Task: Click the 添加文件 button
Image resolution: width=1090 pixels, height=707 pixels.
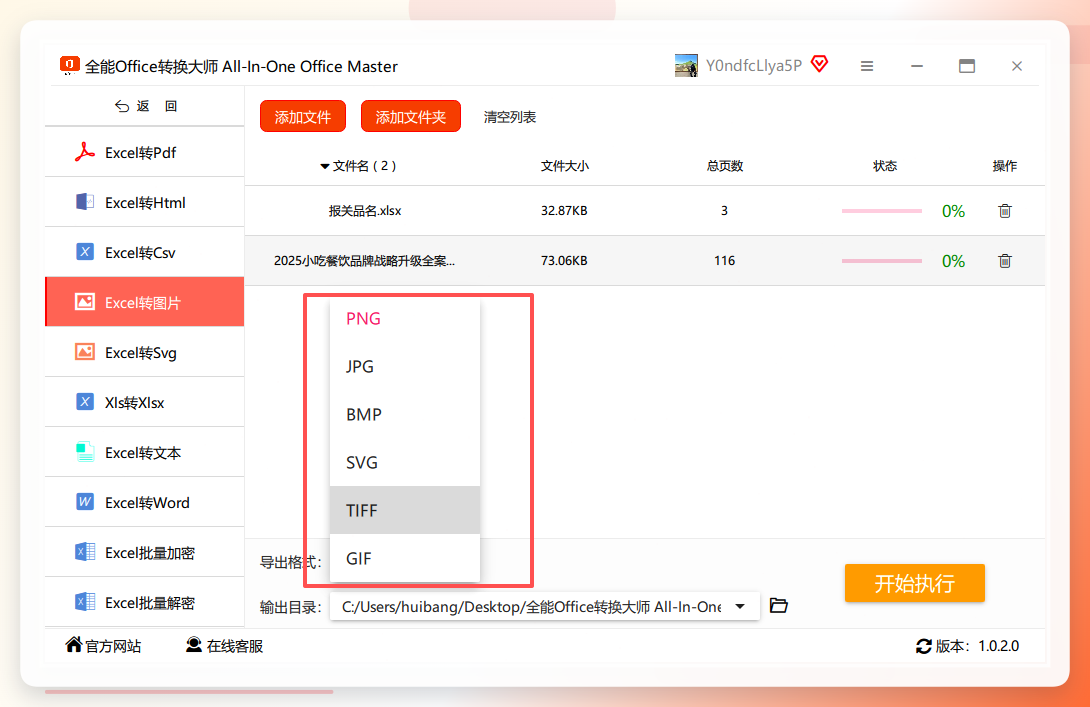Action: 303,116
